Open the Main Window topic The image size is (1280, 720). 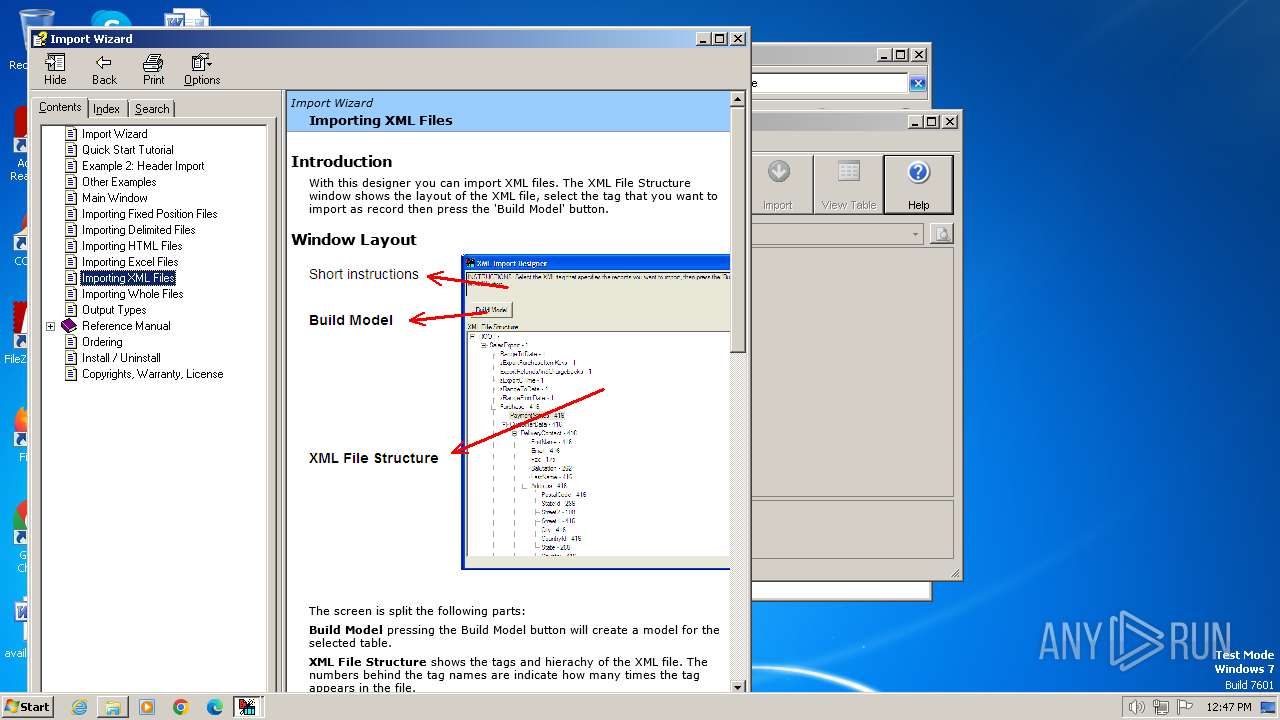114,198
